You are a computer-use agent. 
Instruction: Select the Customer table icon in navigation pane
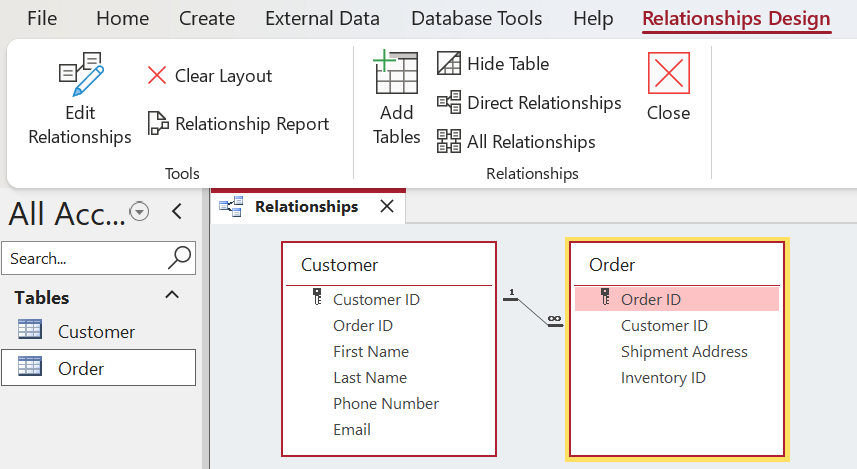30,330
